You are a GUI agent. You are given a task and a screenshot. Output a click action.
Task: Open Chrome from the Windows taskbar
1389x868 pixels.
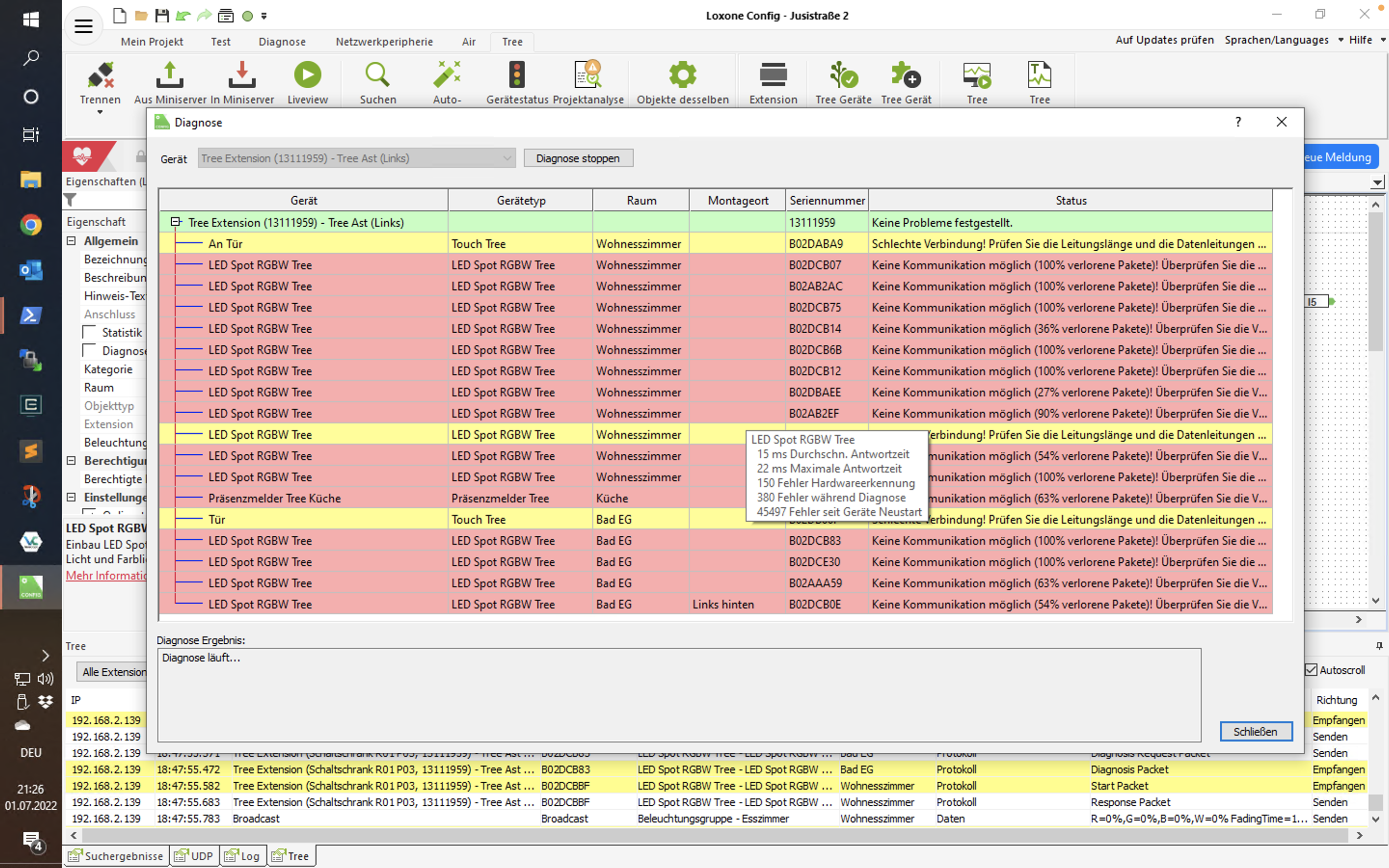tap(30, 224)
